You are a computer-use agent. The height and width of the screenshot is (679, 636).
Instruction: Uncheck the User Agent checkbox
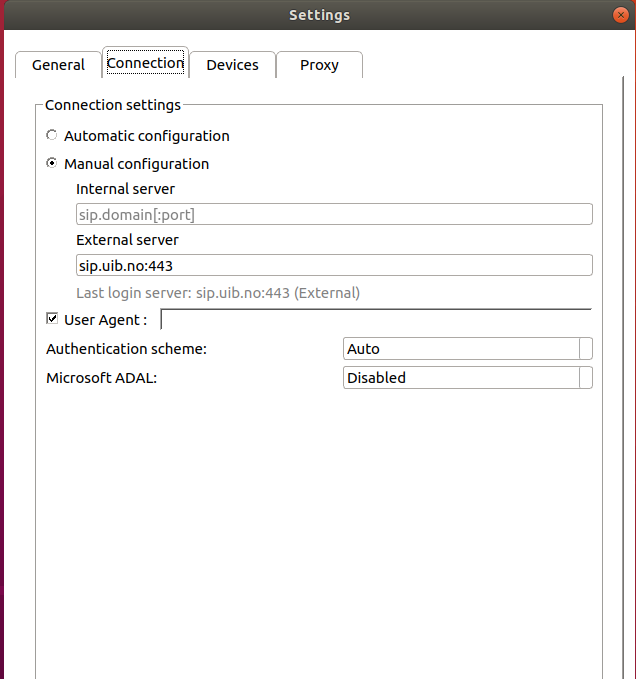click(x=53, y=320)
